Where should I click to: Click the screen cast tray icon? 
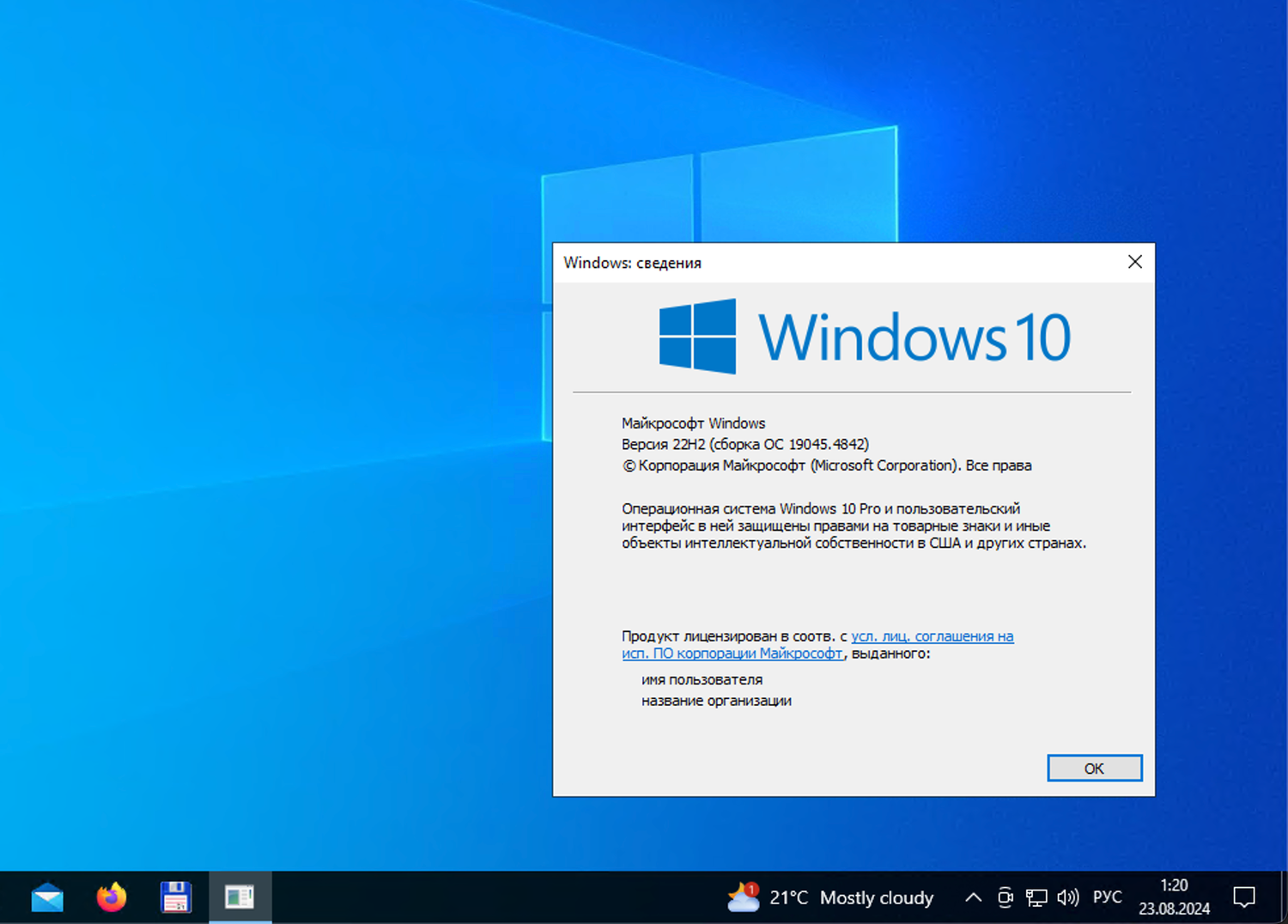1005,897
